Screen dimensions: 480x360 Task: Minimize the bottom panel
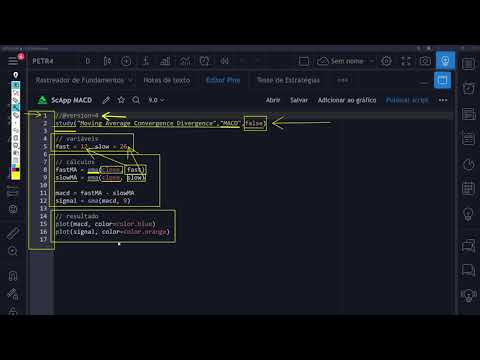click(424, 82)
